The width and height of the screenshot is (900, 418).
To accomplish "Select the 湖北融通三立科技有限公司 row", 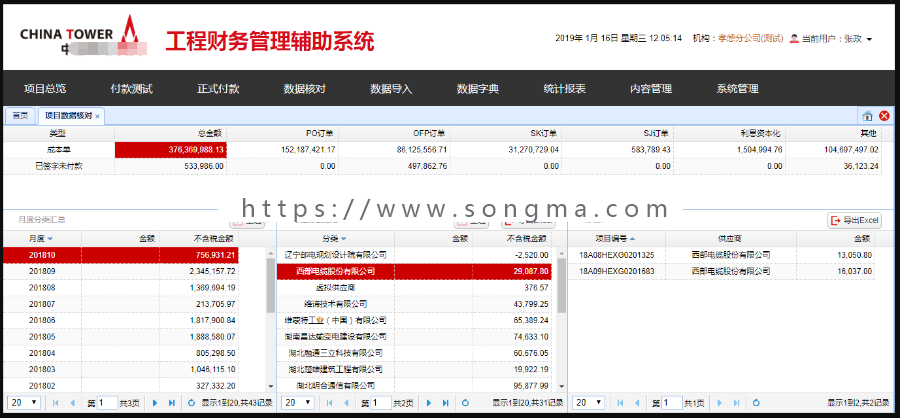I will (x=414, y=353).
